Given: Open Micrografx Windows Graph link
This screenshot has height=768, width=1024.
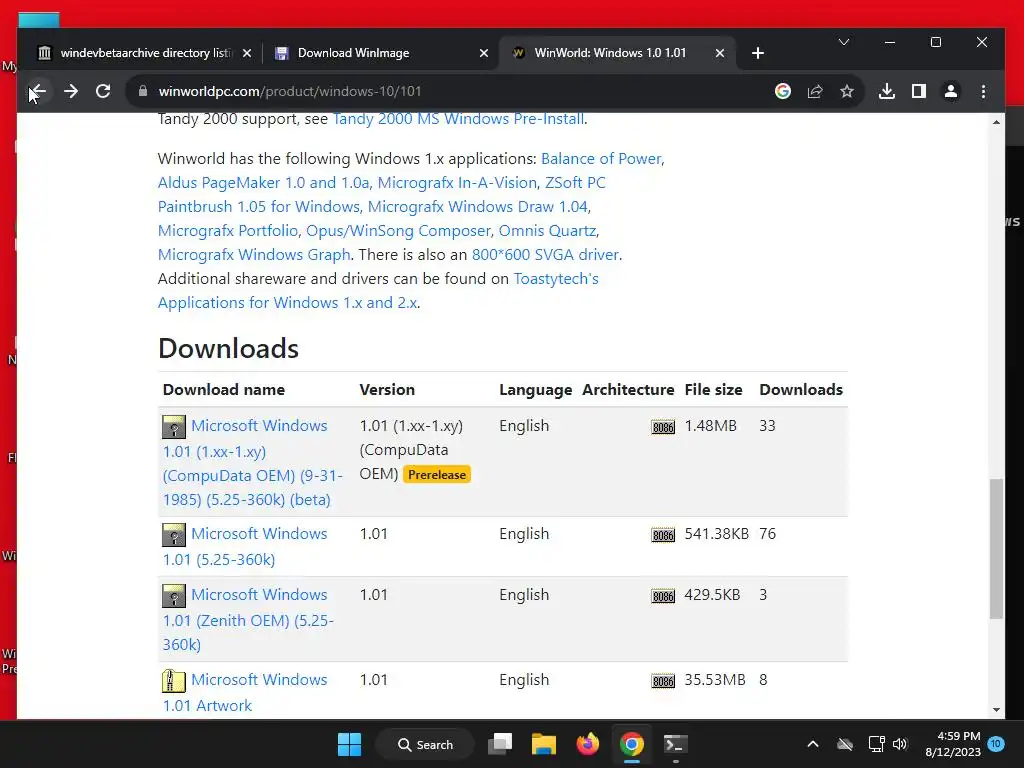Looking at the screenshot, I should tap(254, 255).
